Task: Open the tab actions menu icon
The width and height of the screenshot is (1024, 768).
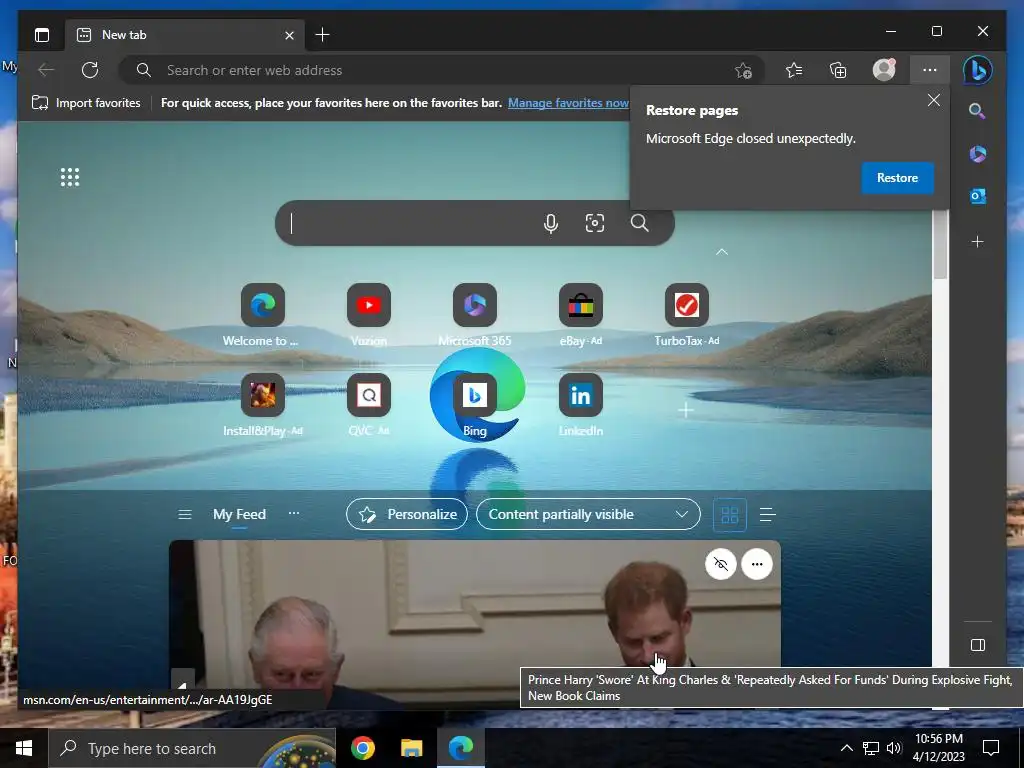Action: coord(42,35)
